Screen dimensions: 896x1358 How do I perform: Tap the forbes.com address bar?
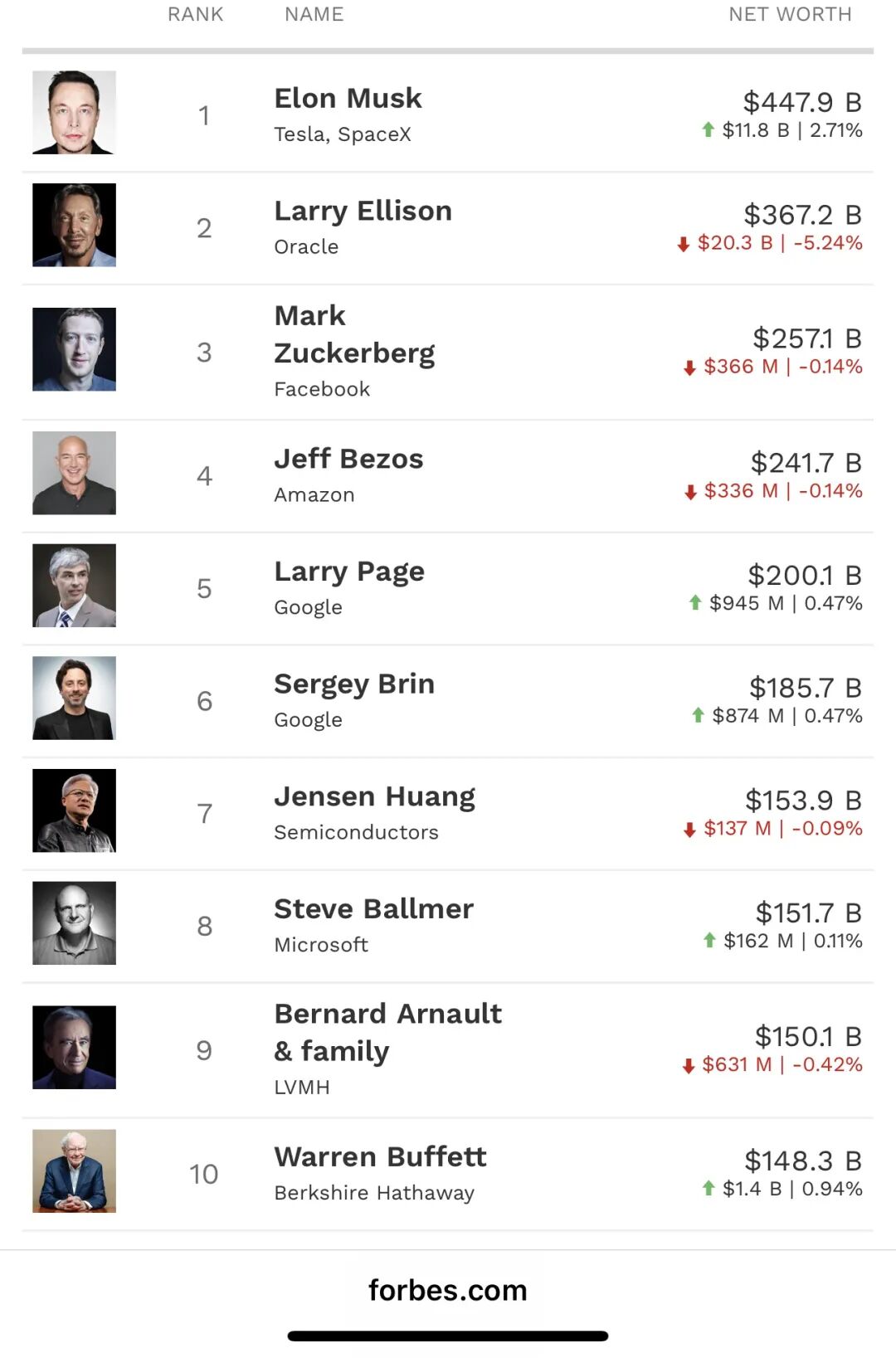point(448,1290)
